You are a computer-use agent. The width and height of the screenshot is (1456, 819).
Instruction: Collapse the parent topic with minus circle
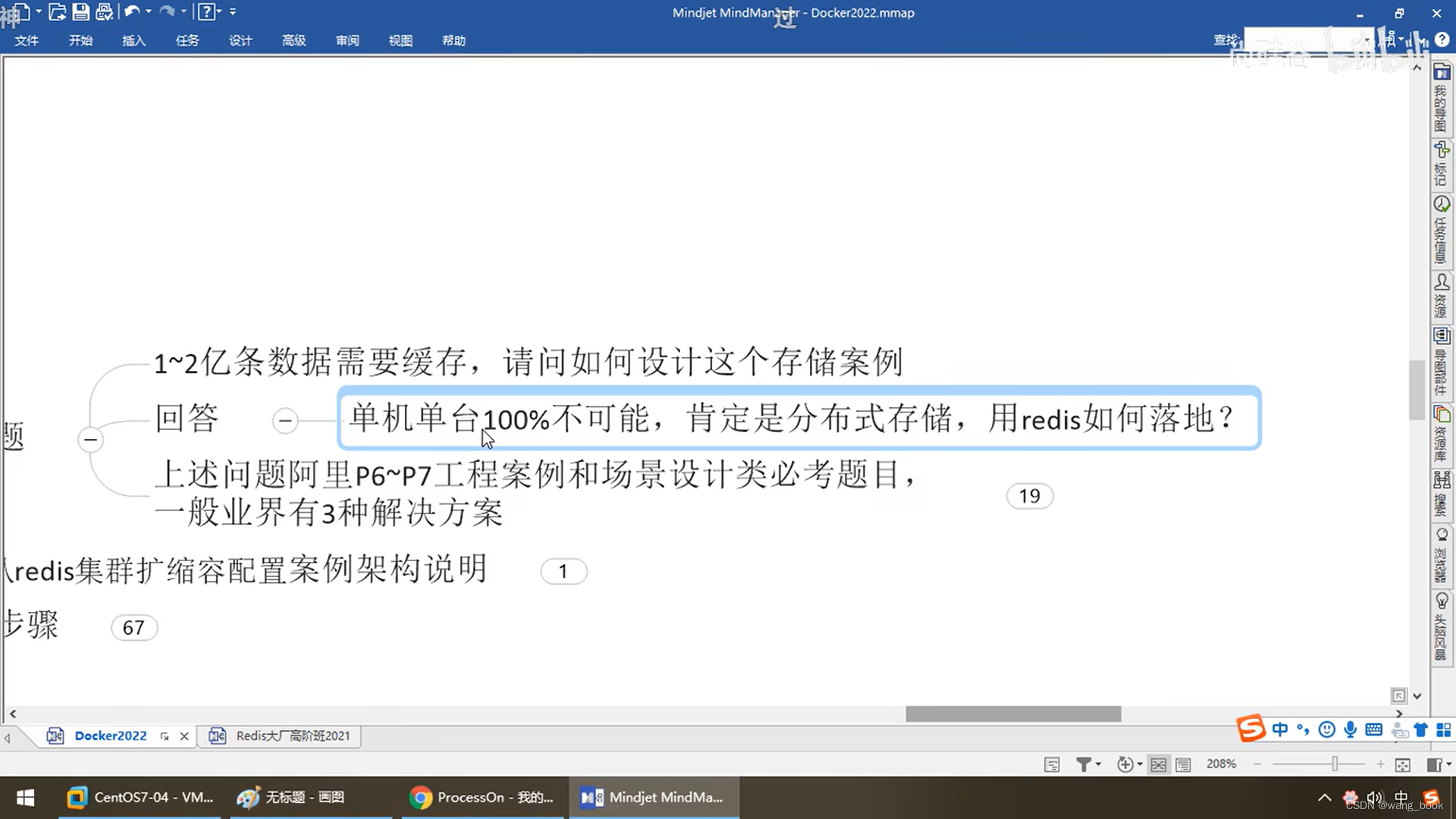tap(90, 440)
